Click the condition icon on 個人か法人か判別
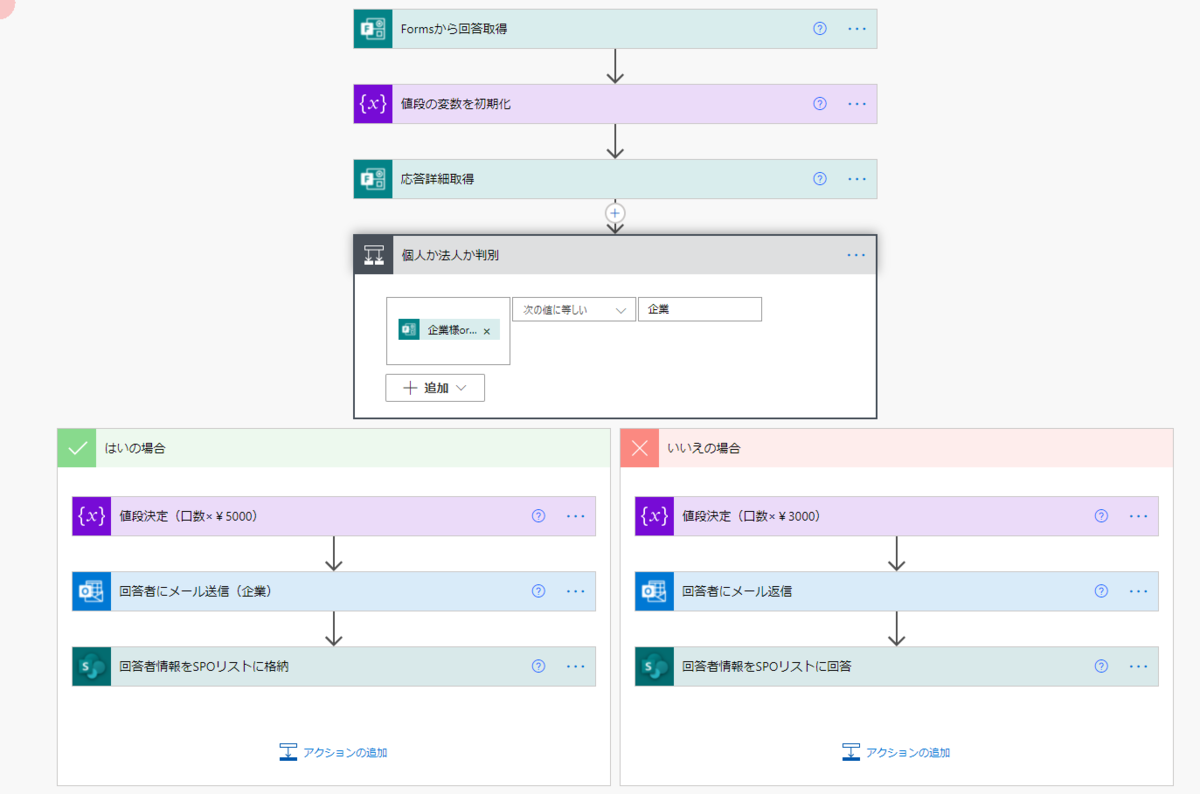This screenshot has height=794, width=1200. (374, 255)
